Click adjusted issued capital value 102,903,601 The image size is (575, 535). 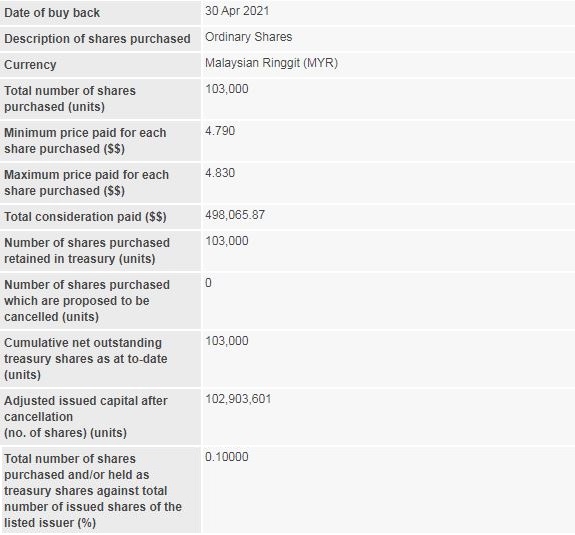[238, 399]
